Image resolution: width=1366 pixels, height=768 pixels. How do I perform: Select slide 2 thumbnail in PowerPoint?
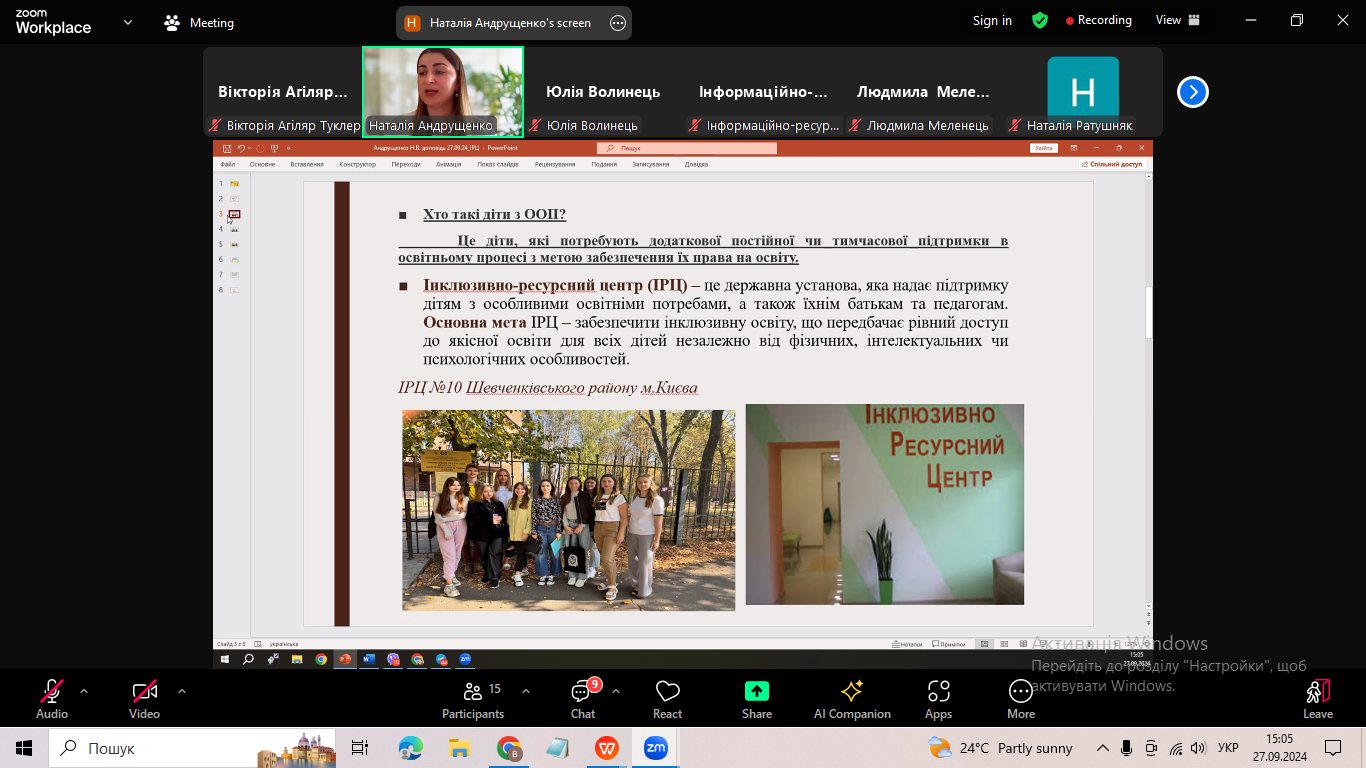pyautogui.click(x=234, y=199)
